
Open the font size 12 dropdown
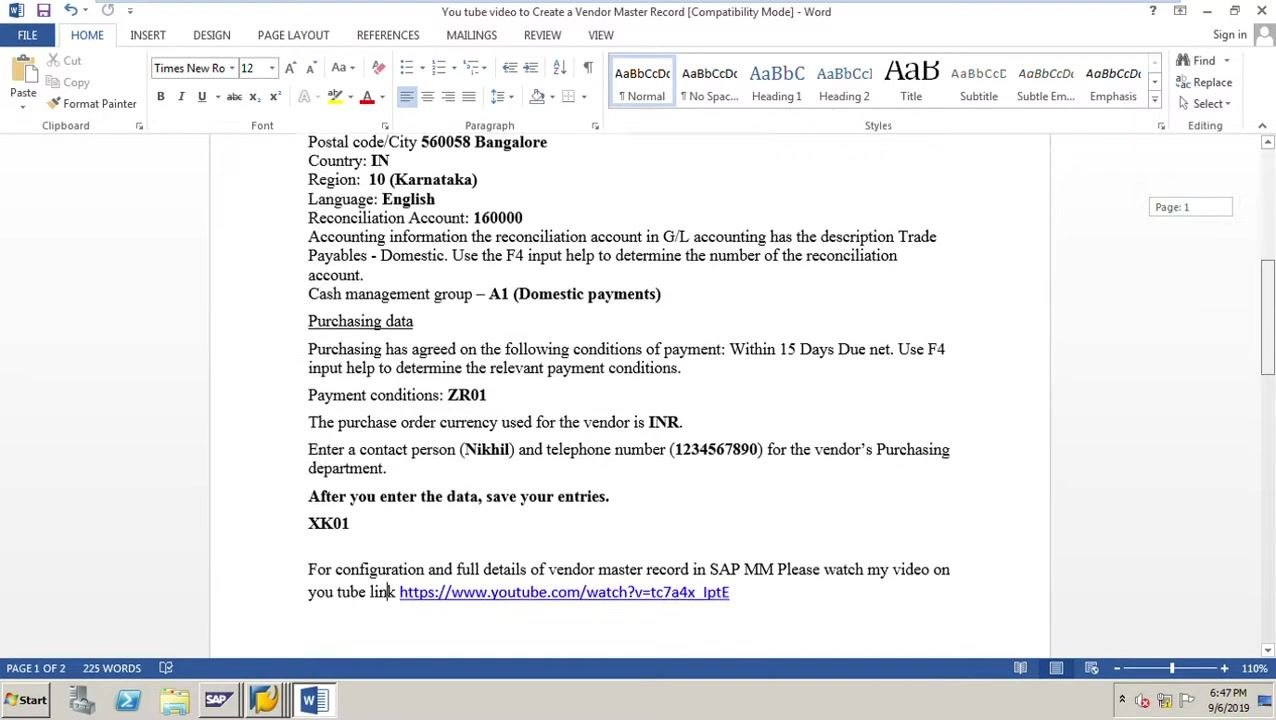point(271,68)
